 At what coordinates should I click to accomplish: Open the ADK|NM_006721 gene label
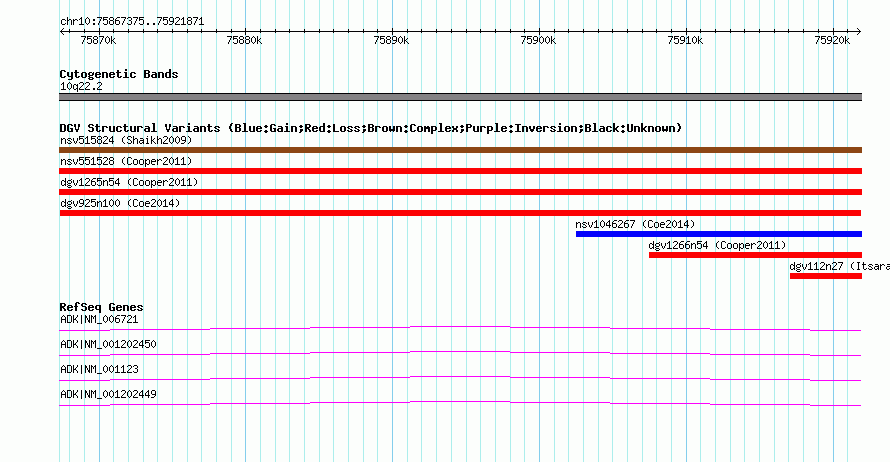click(99, 320)
